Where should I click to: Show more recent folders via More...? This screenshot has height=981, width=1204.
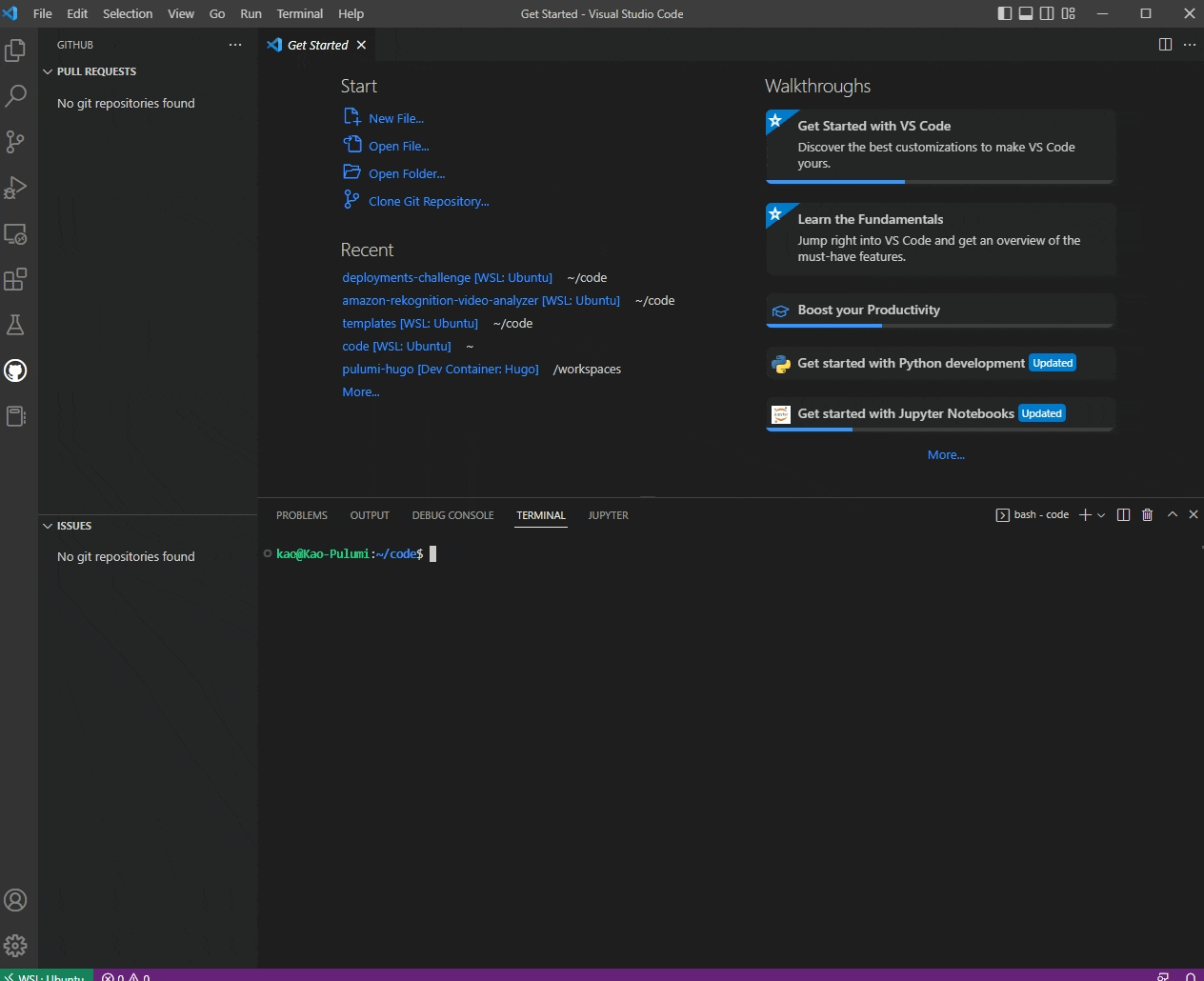click(361, 391)
